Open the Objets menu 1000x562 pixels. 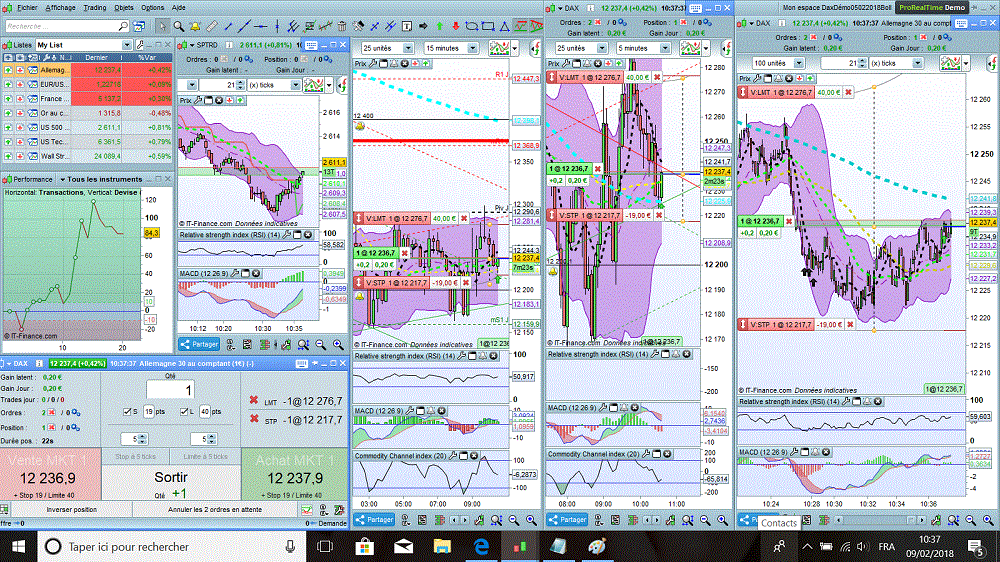(124, 8)
